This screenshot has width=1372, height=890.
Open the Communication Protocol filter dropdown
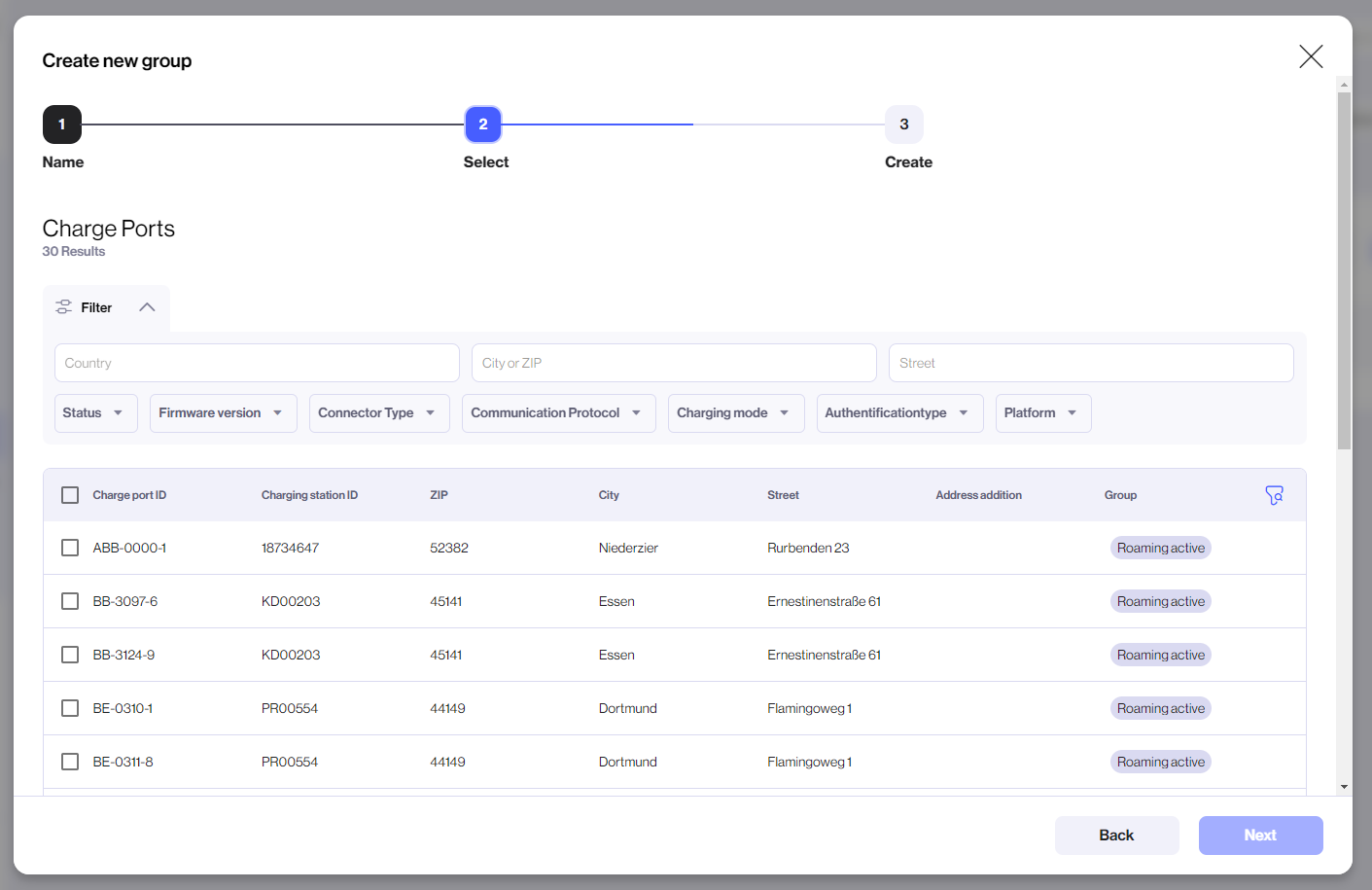(x=558, y=413)
